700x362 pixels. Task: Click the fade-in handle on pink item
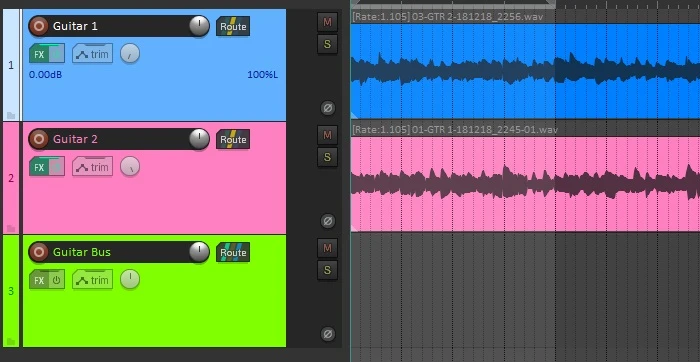coord(354,228)
